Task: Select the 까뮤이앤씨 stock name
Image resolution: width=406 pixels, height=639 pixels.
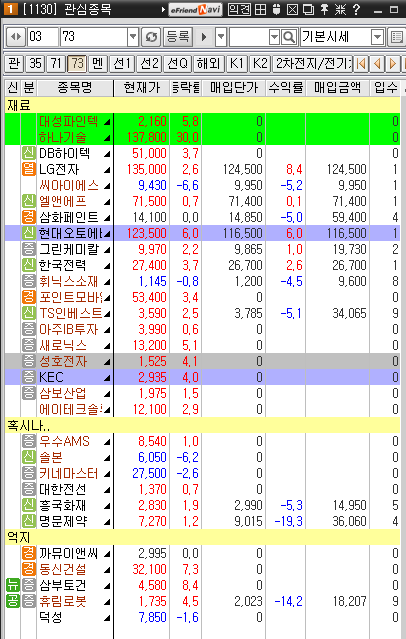Action: [69, 553]
